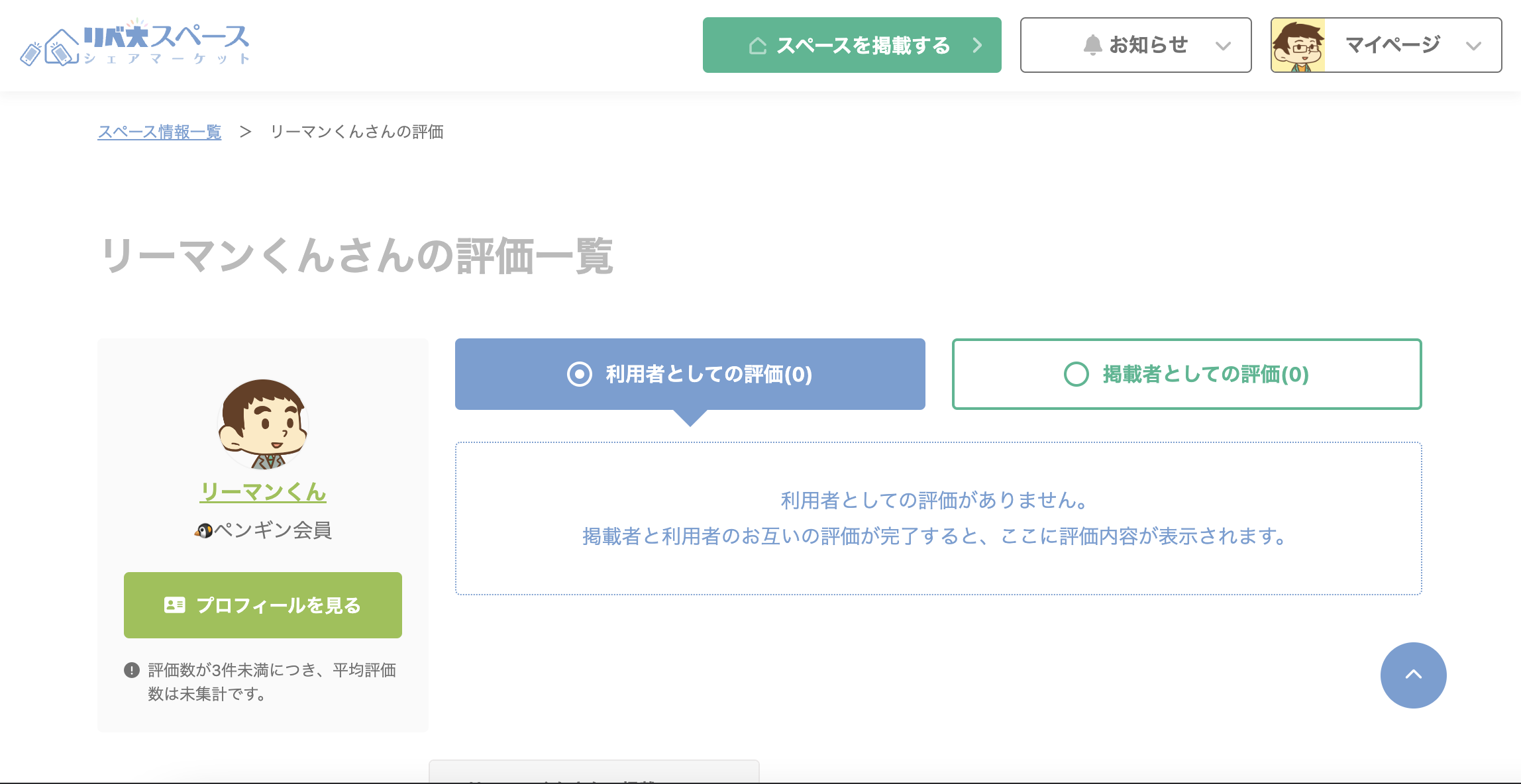Click the glasses avatar beside マイページ
The image size is (1521, 784).
click(x=1298, y=45)
